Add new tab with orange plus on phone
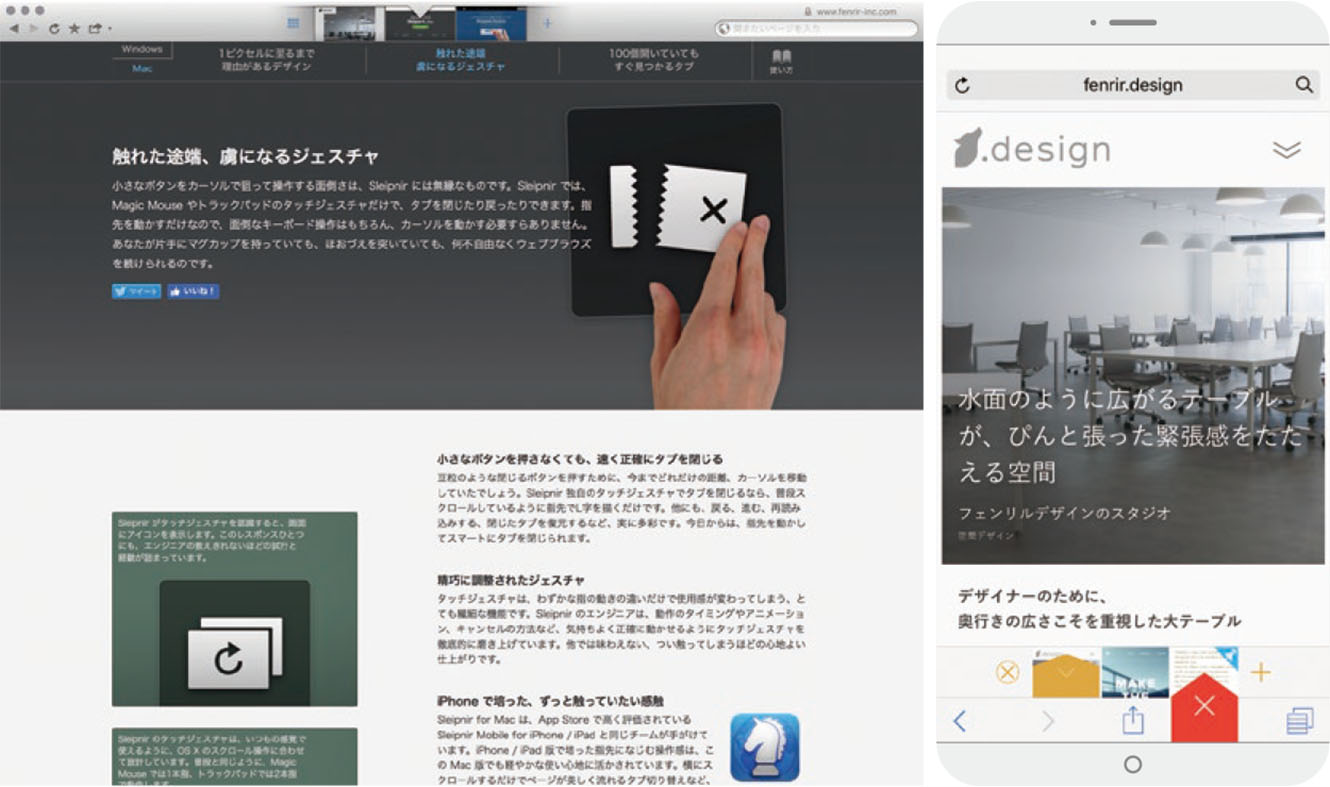Image resolution: width=1330 pixels, height=787 pixels. point(1260,672)
